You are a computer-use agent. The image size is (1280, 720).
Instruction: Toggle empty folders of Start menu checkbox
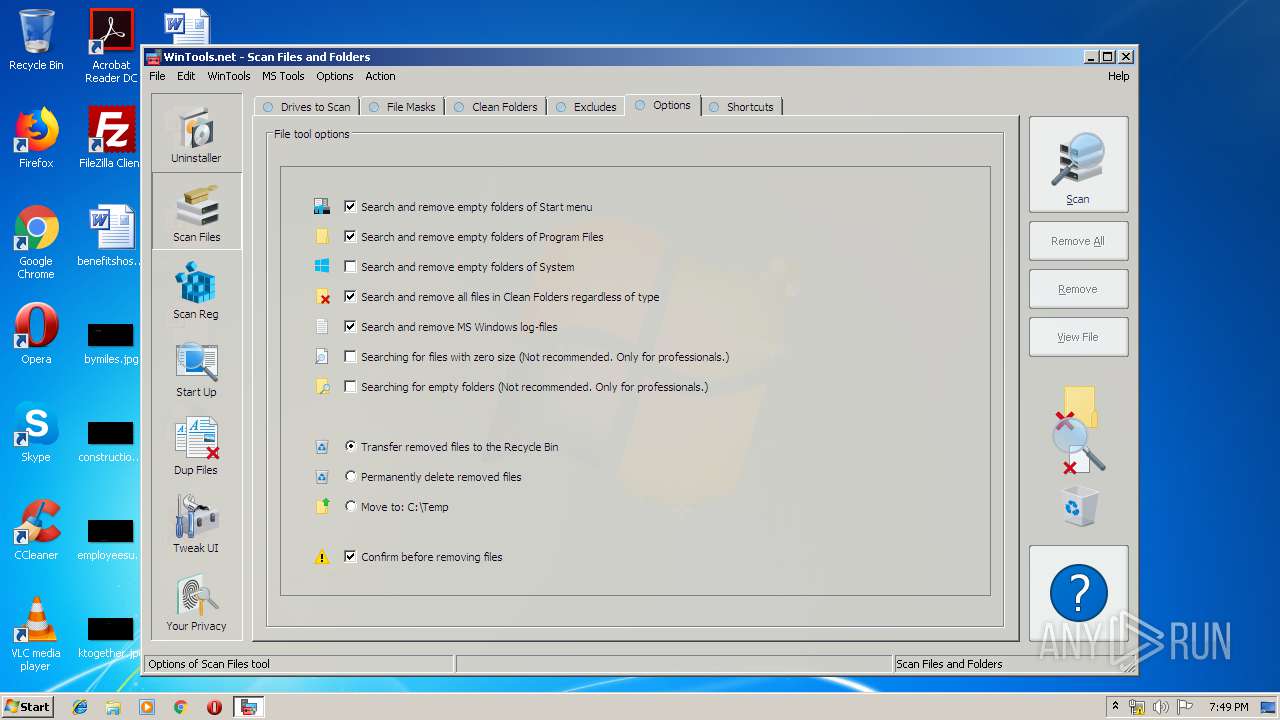[350, 207]
